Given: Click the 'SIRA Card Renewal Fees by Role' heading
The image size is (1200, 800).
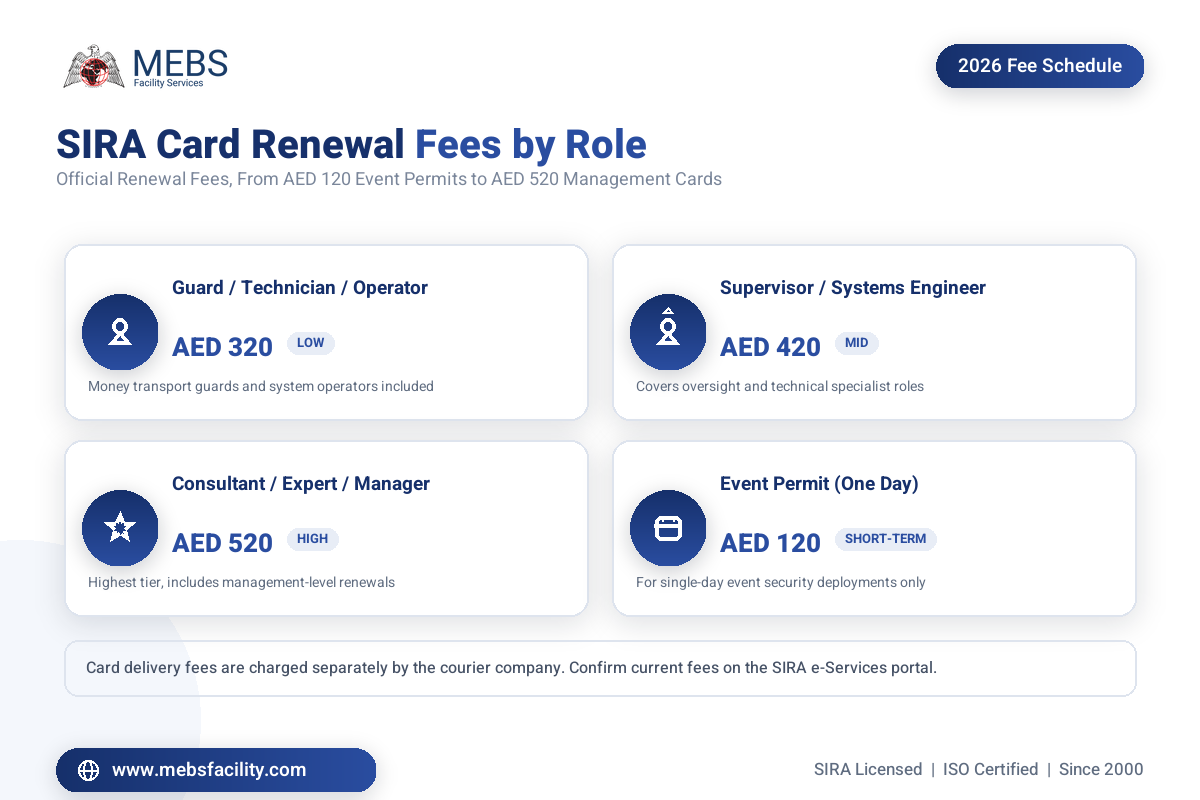Looking at the screenshot, I should pos(351,144).
